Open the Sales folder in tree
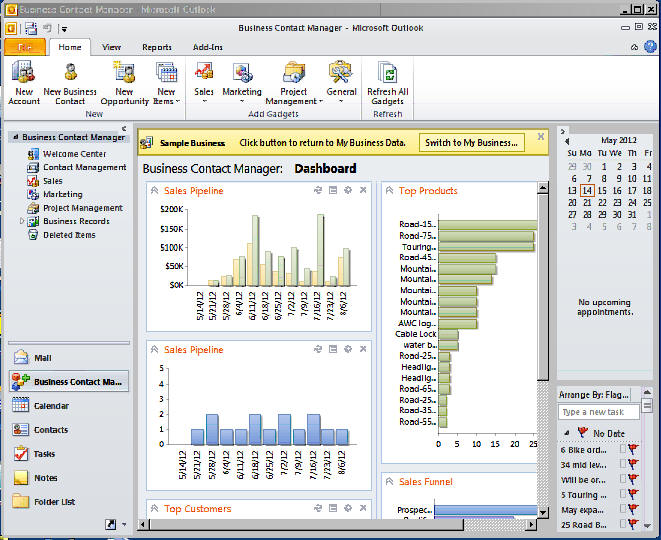Image resolution: width=661 pixels, height=540 pixels. click(x=52, y=181)
